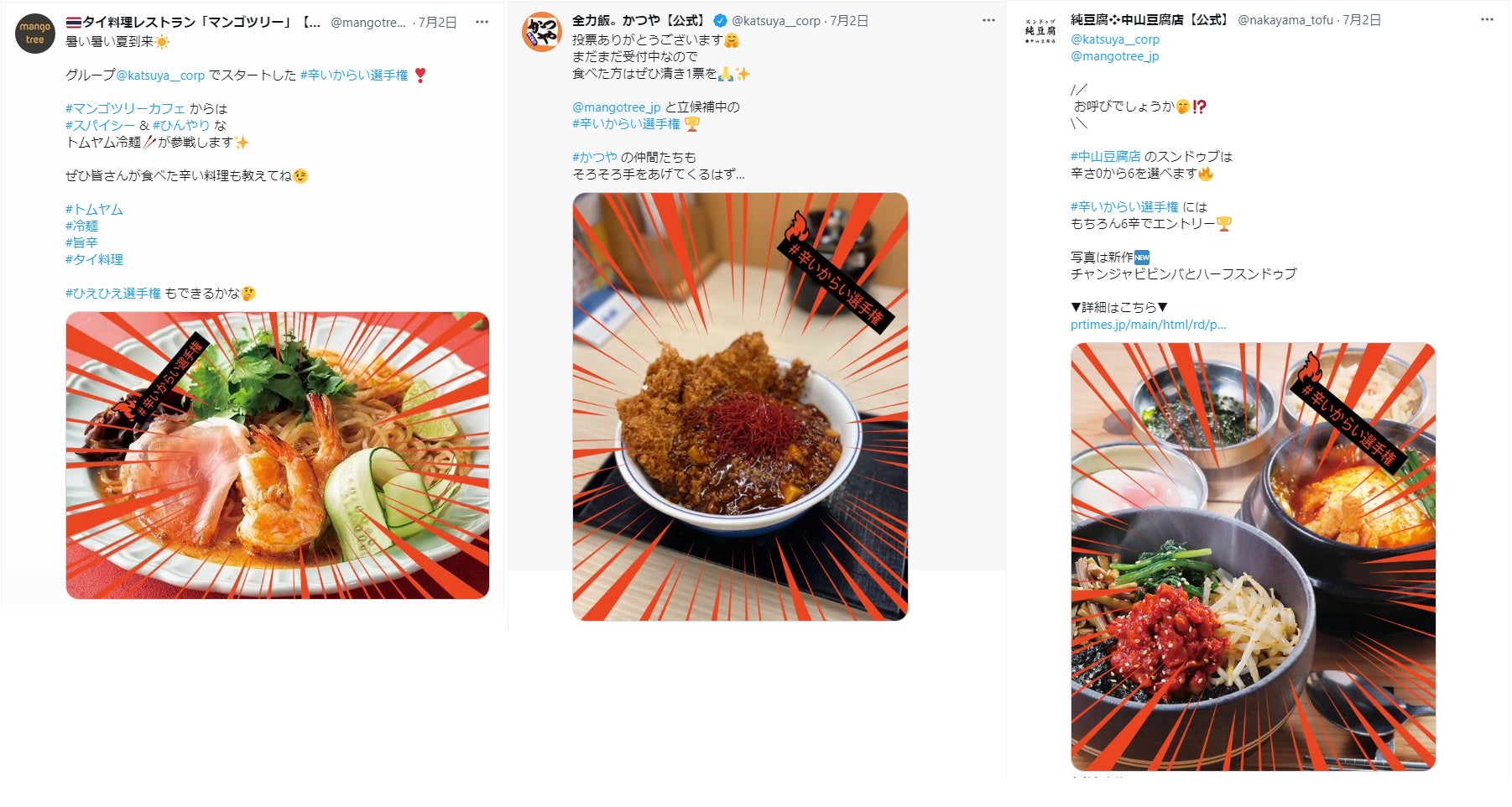This screenshot has height=807, width=1512.
Task: Open the #中山豆腐店 hashtag
Action: (x=1105, y=156)
